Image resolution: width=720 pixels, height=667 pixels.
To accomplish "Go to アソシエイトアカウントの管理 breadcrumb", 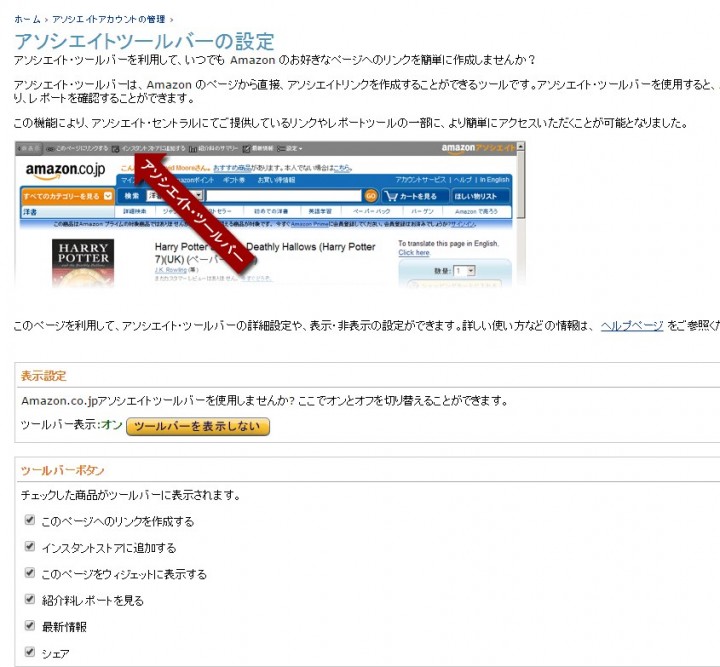I will click(x=108, y=19).
